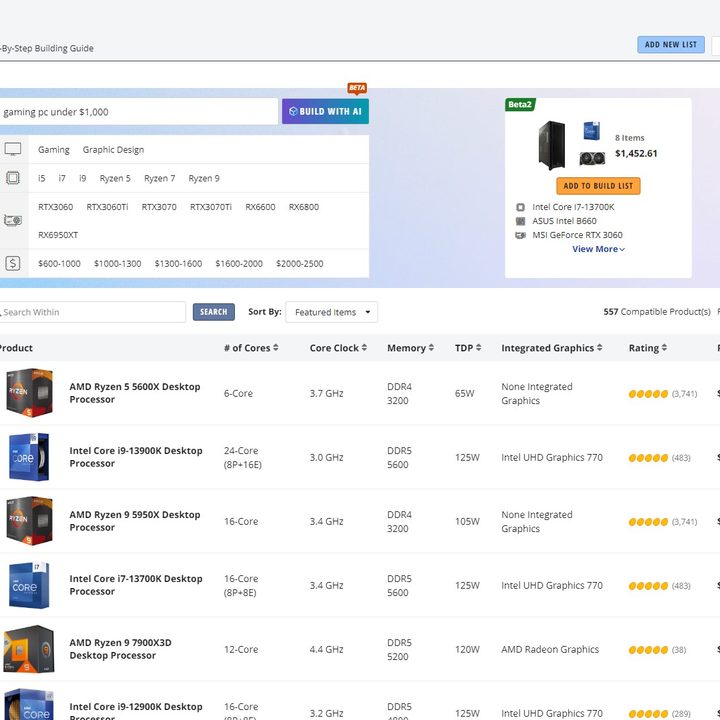Click the CPU icon next to Intel Core i7-13700K

click(x=520, y=207)
